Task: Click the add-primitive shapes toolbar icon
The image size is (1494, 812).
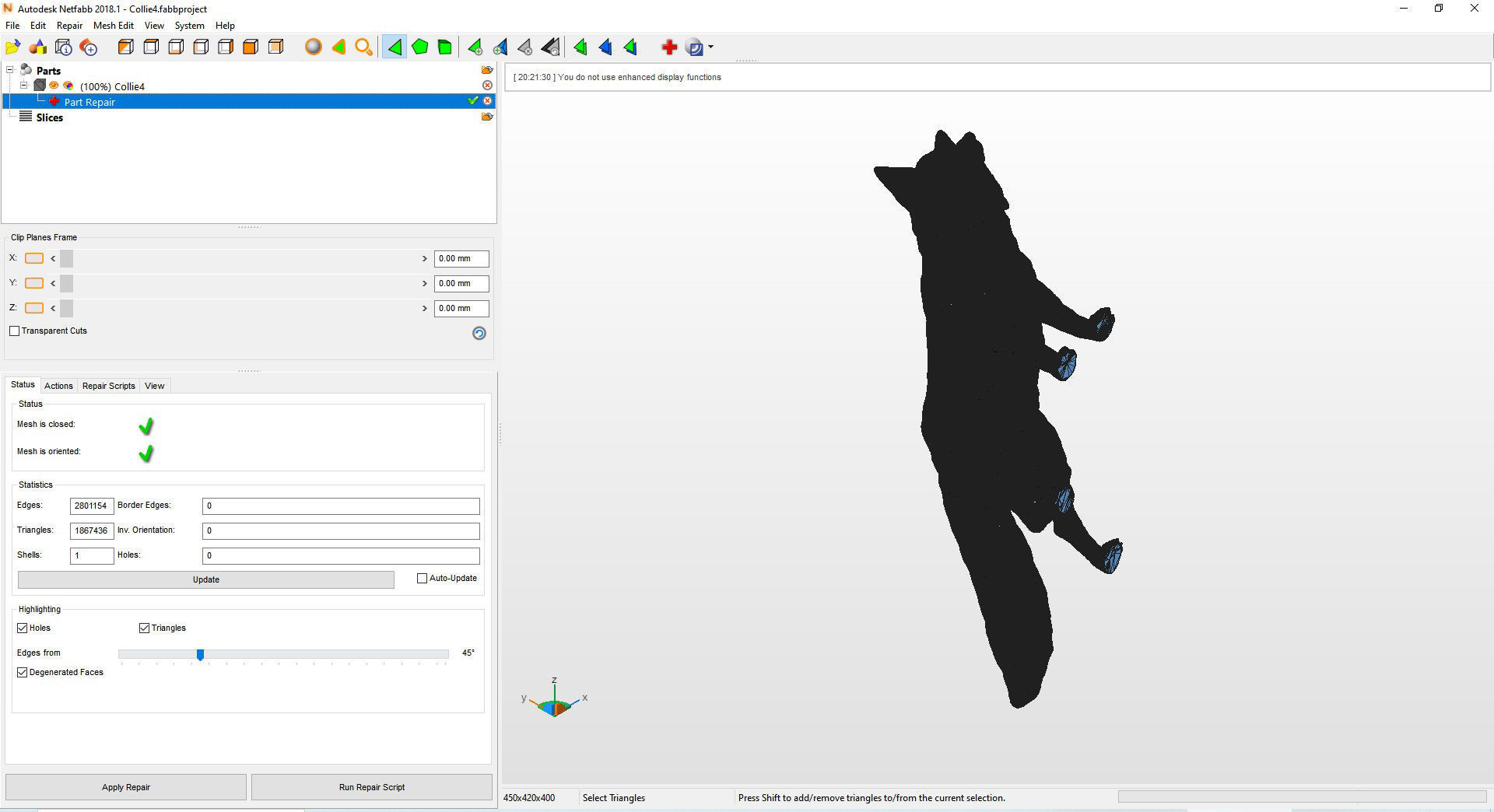Action: [x=38, y=47]
